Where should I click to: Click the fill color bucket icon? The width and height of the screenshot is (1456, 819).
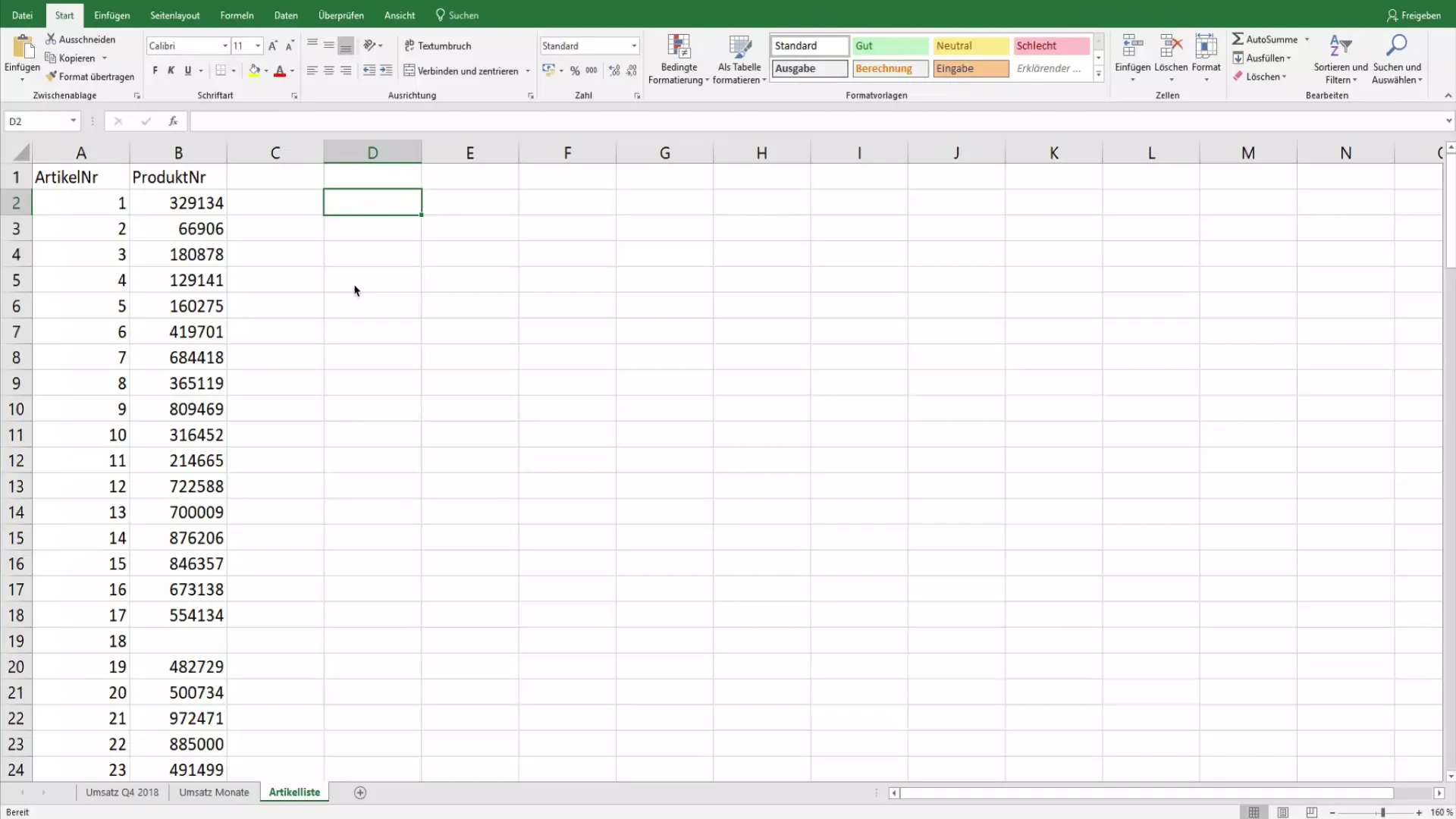pos(255,71)
